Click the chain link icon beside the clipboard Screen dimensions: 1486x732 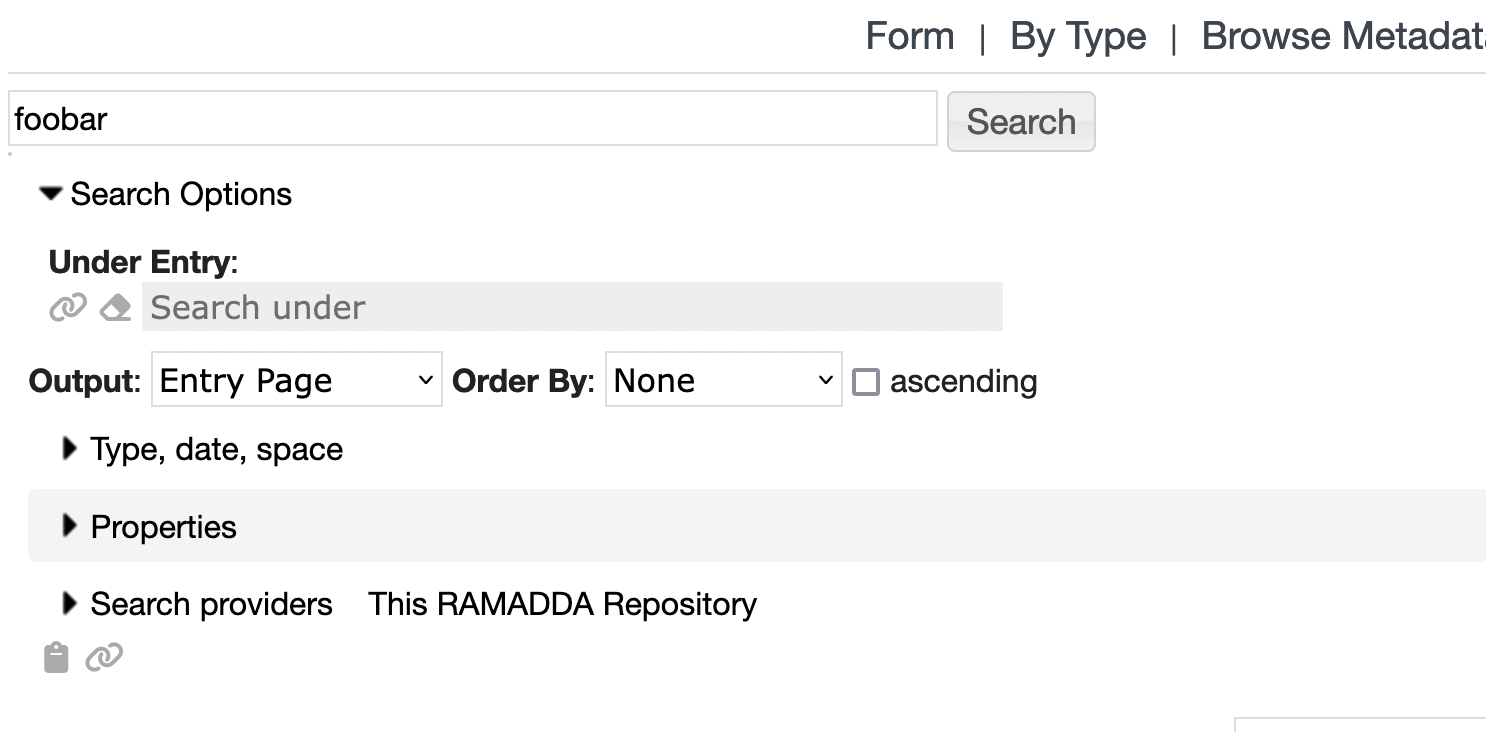click(104, 657)
